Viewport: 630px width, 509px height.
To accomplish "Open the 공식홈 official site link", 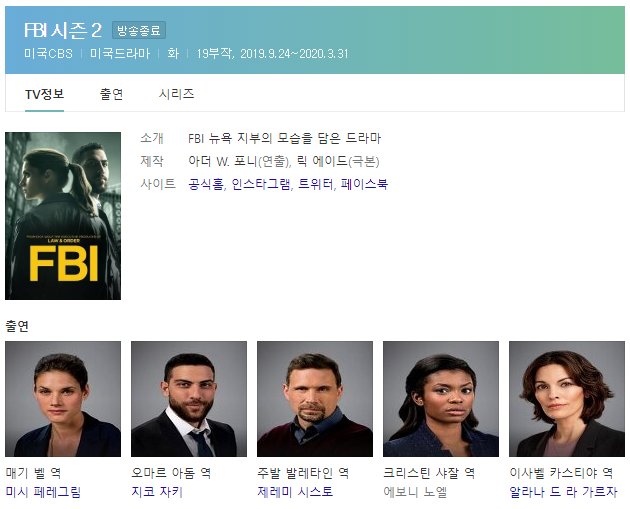I will click(x=206, y=184).
